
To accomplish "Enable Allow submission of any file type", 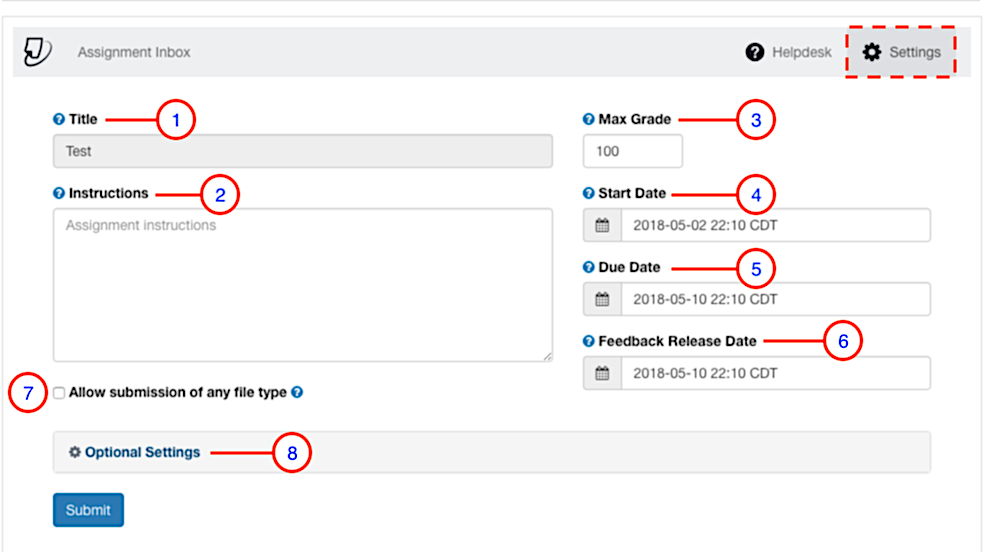I will [x=59, y=393].
